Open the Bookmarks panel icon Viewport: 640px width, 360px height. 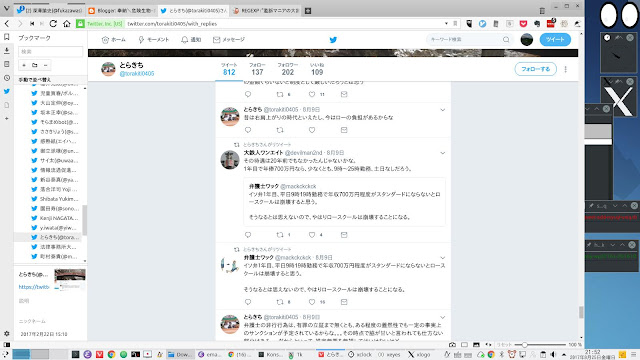tap(7, 37)
